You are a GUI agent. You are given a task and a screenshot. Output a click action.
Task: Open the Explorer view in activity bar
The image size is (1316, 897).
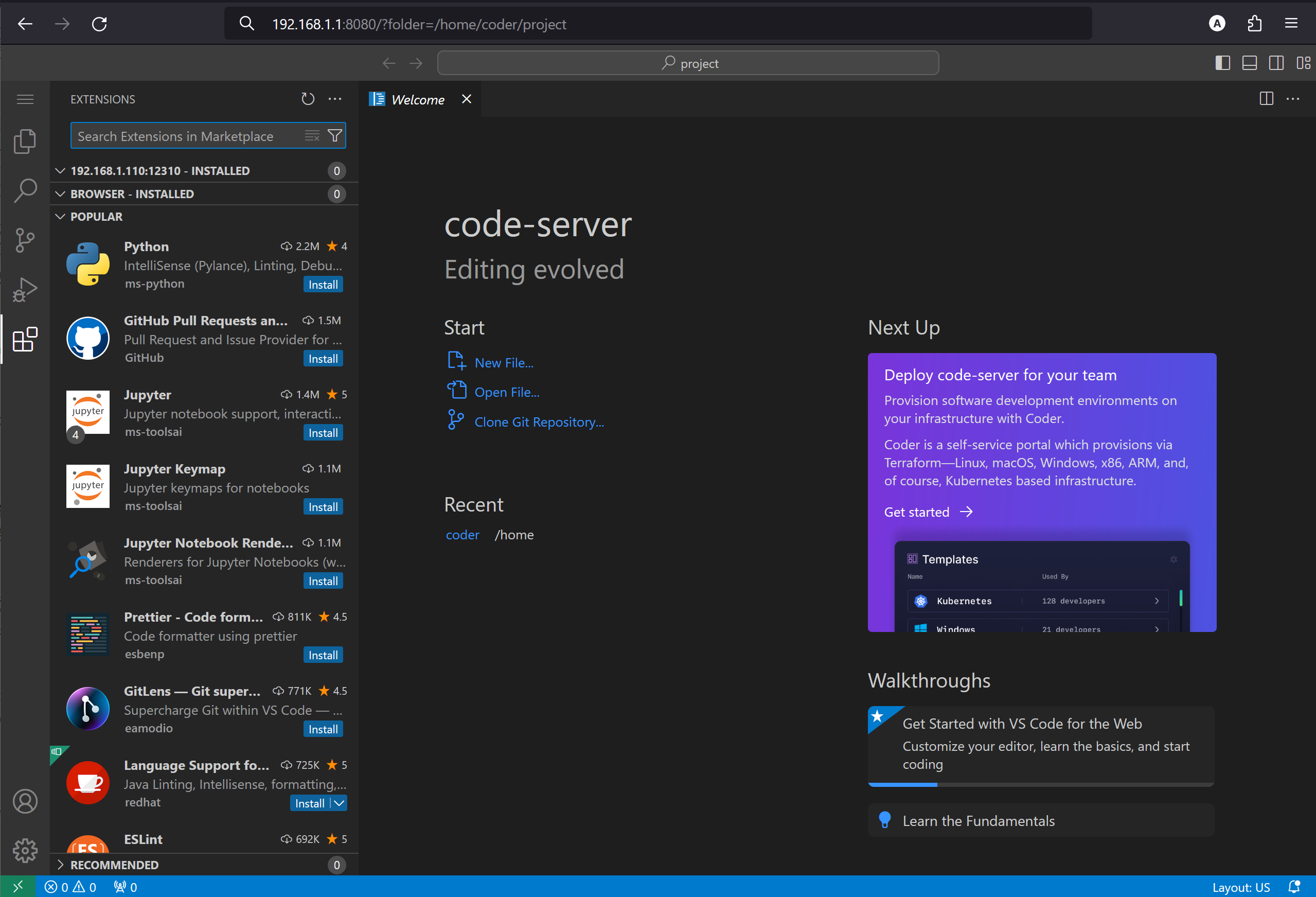pos(25,142)
